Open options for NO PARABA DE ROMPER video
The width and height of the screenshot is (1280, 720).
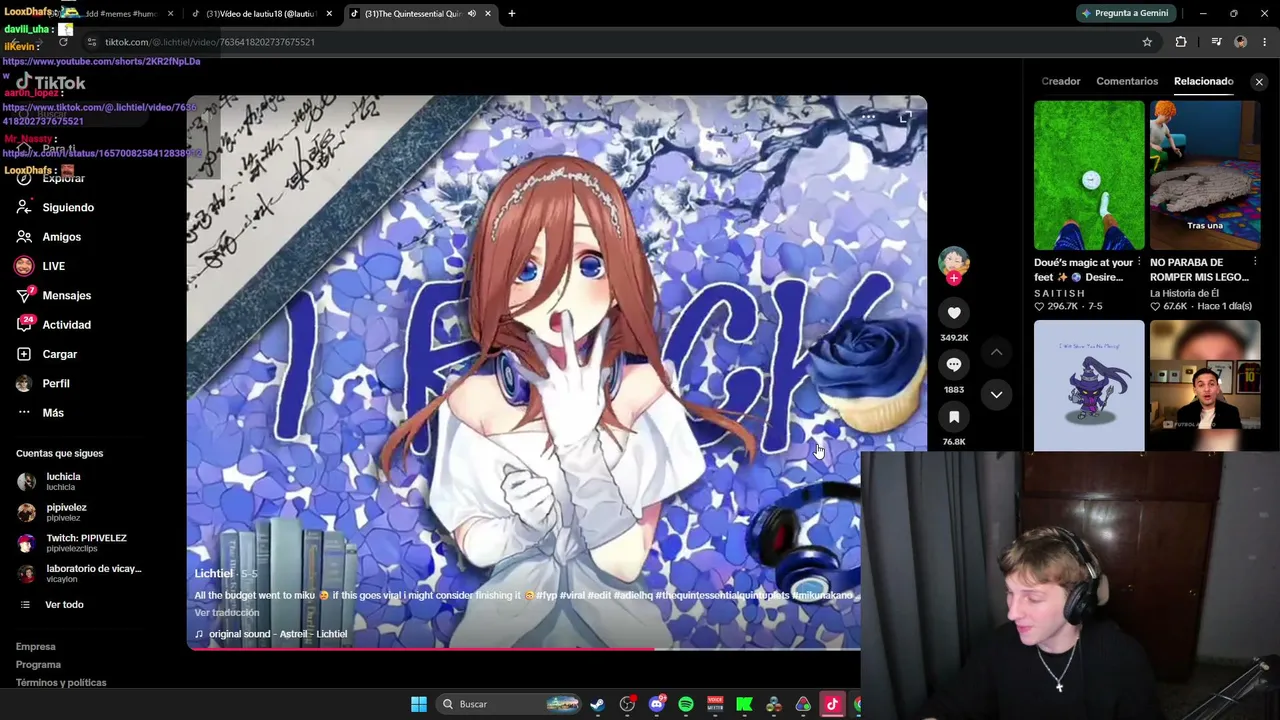click(1255, 262)
